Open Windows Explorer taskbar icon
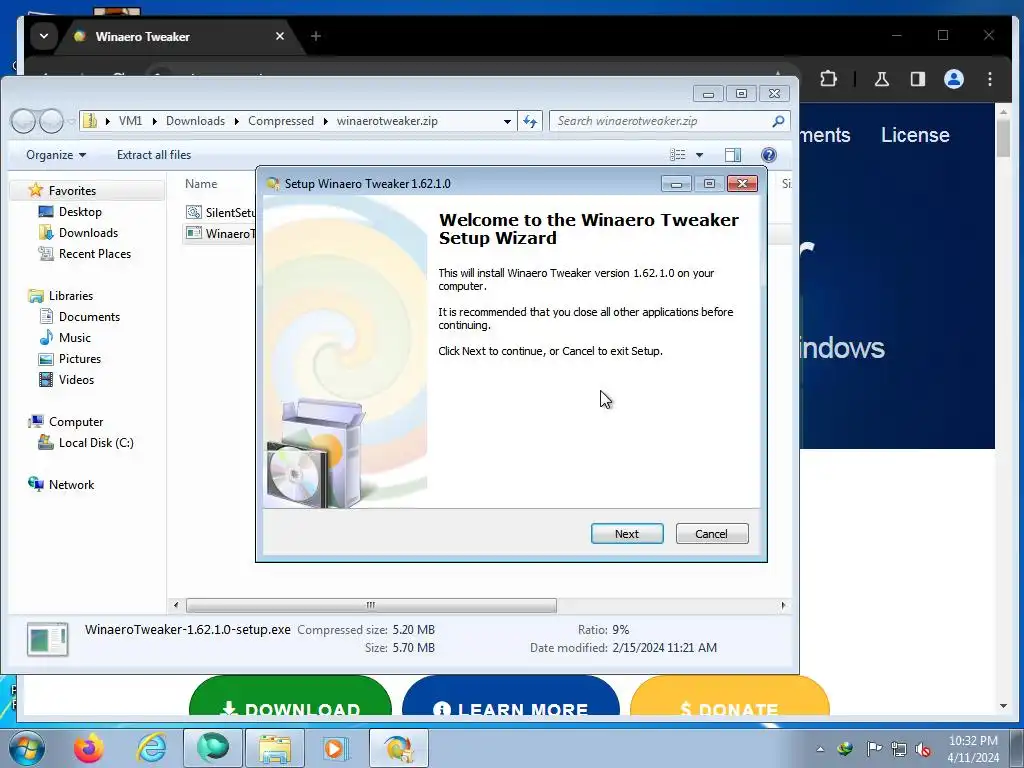The width and height of the screenshot is (1024, 768). (x=275, y=748)
